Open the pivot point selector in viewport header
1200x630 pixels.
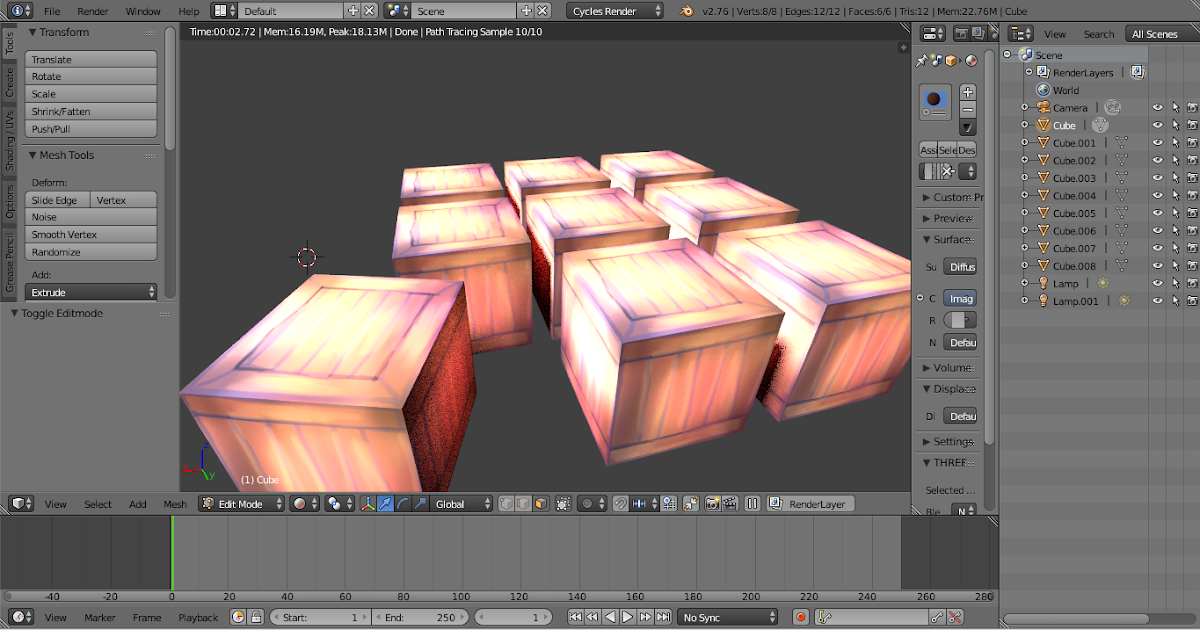[339, 504]
